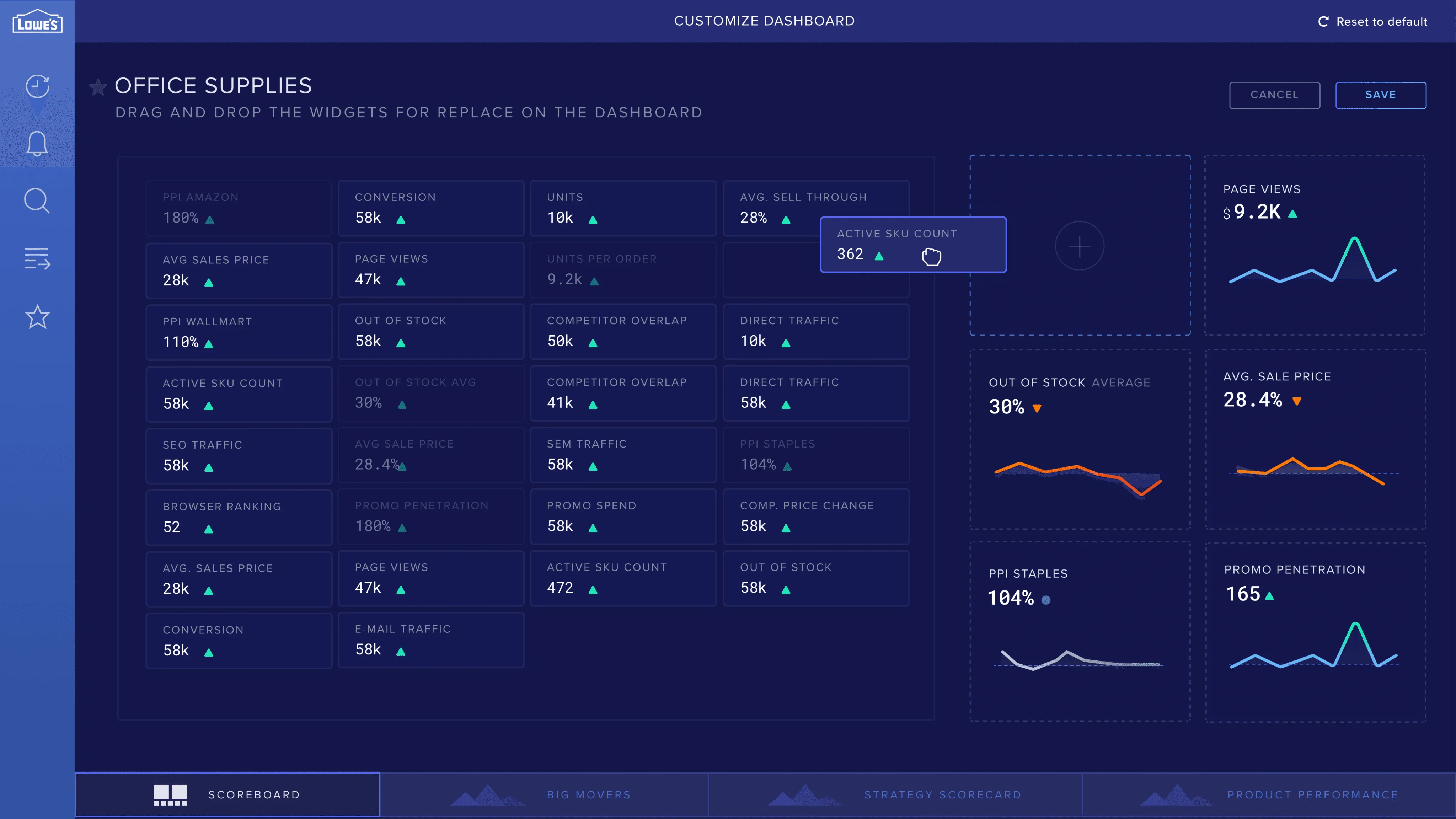Viewport: 1456px width, 819px height.
Task: Switch to Product Performance tab
Action: coord(1269,795)
